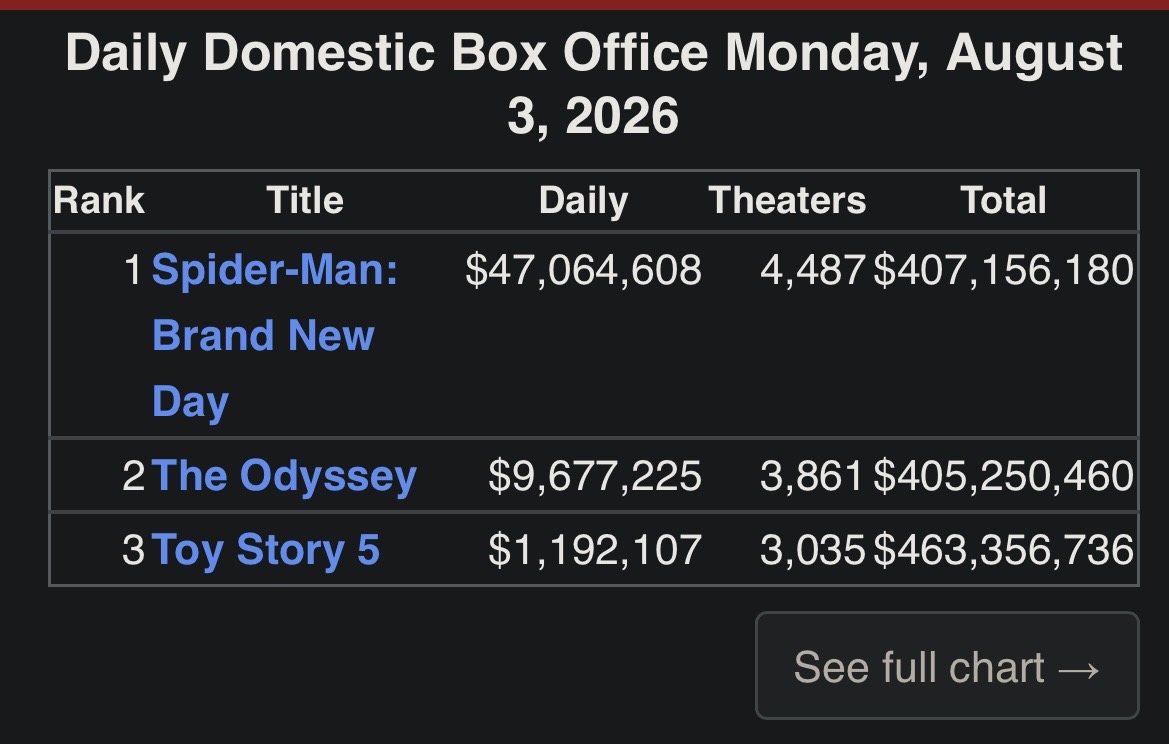1169x744 pixels.
Task: Click the Daily column header
Action: tap(584, 201)
